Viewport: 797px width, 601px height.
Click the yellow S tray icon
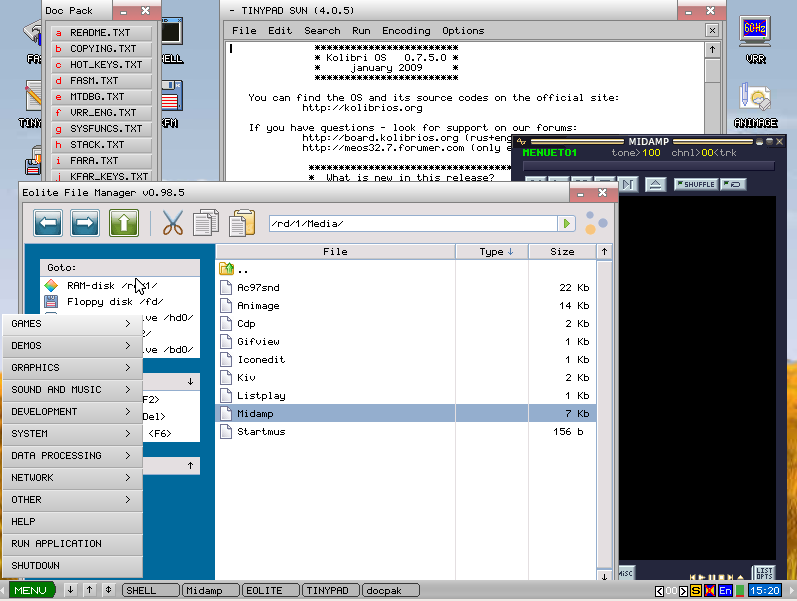(696, 590)
